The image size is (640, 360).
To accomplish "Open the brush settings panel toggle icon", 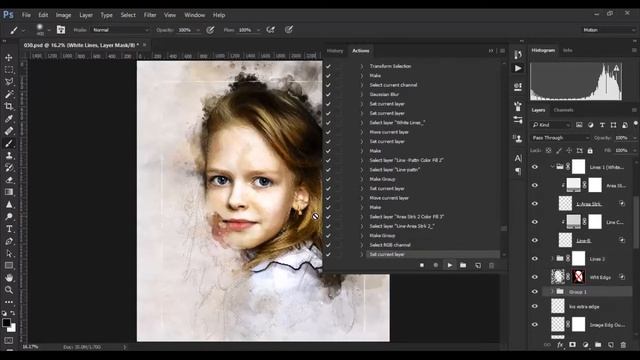I will [x=61, y=30].
